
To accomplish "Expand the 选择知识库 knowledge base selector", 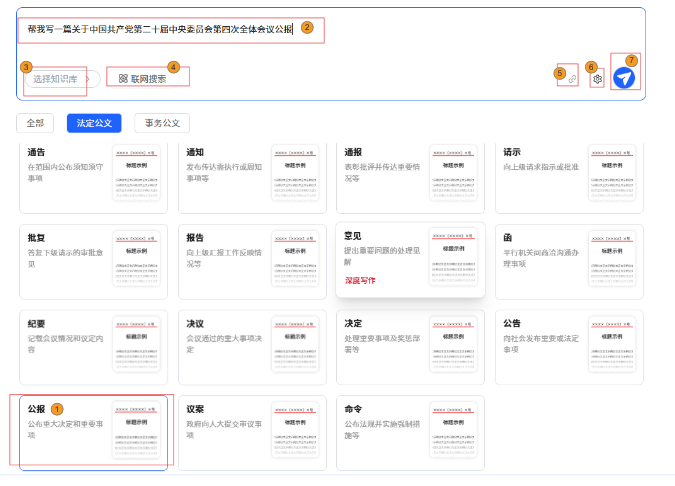I will 54,79.
